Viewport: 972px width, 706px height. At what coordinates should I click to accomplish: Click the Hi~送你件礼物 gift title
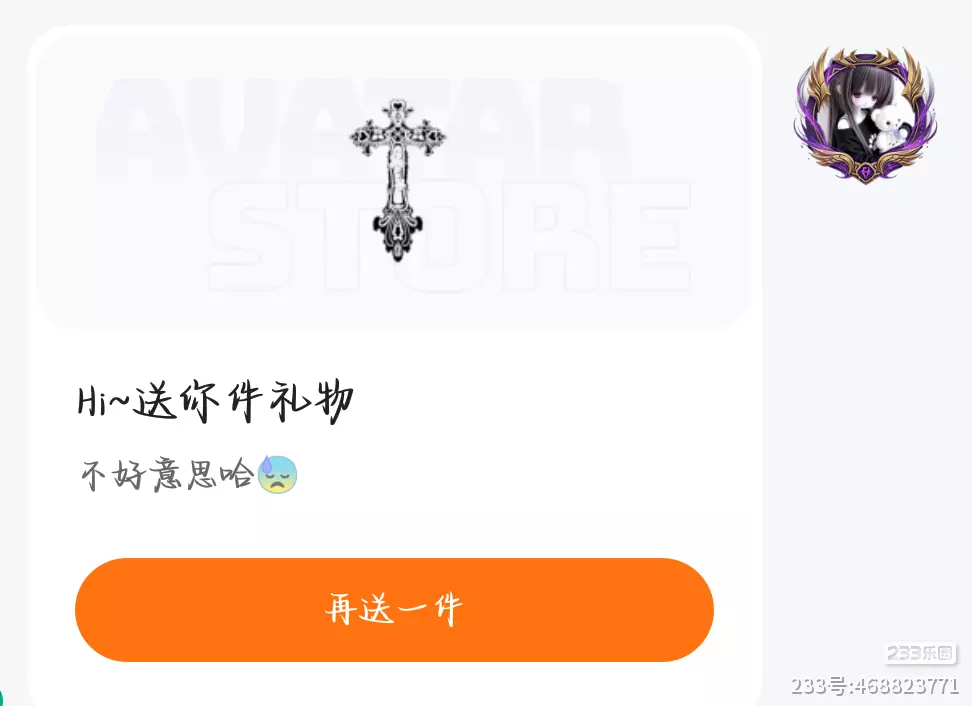click(215, 402)
